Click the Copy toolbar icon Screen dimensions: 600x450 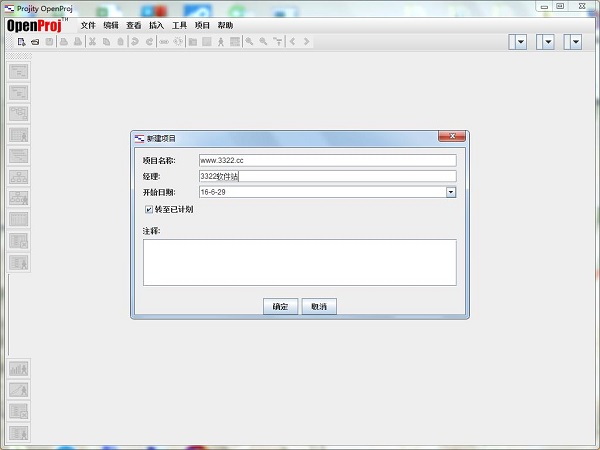(x=106, y=42)
